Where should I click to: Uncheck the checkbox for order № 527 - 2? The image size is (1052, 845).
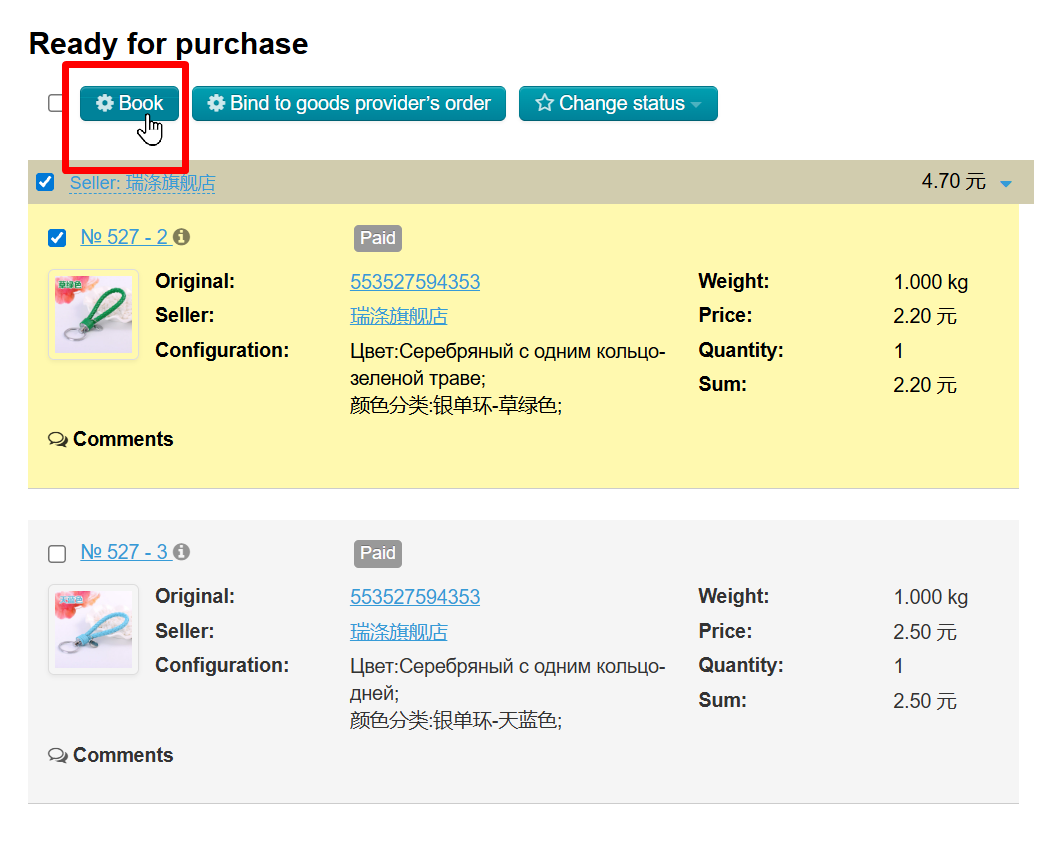[57, 238]
